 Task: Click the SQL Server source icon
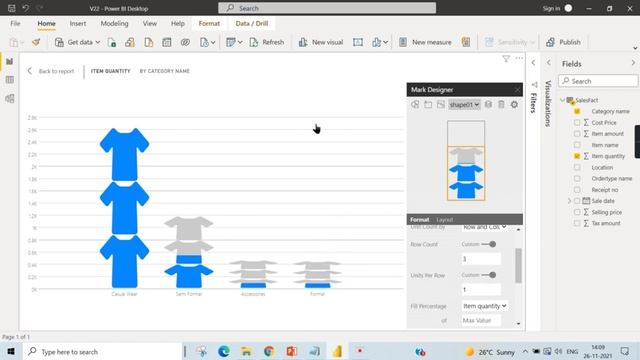149,42
